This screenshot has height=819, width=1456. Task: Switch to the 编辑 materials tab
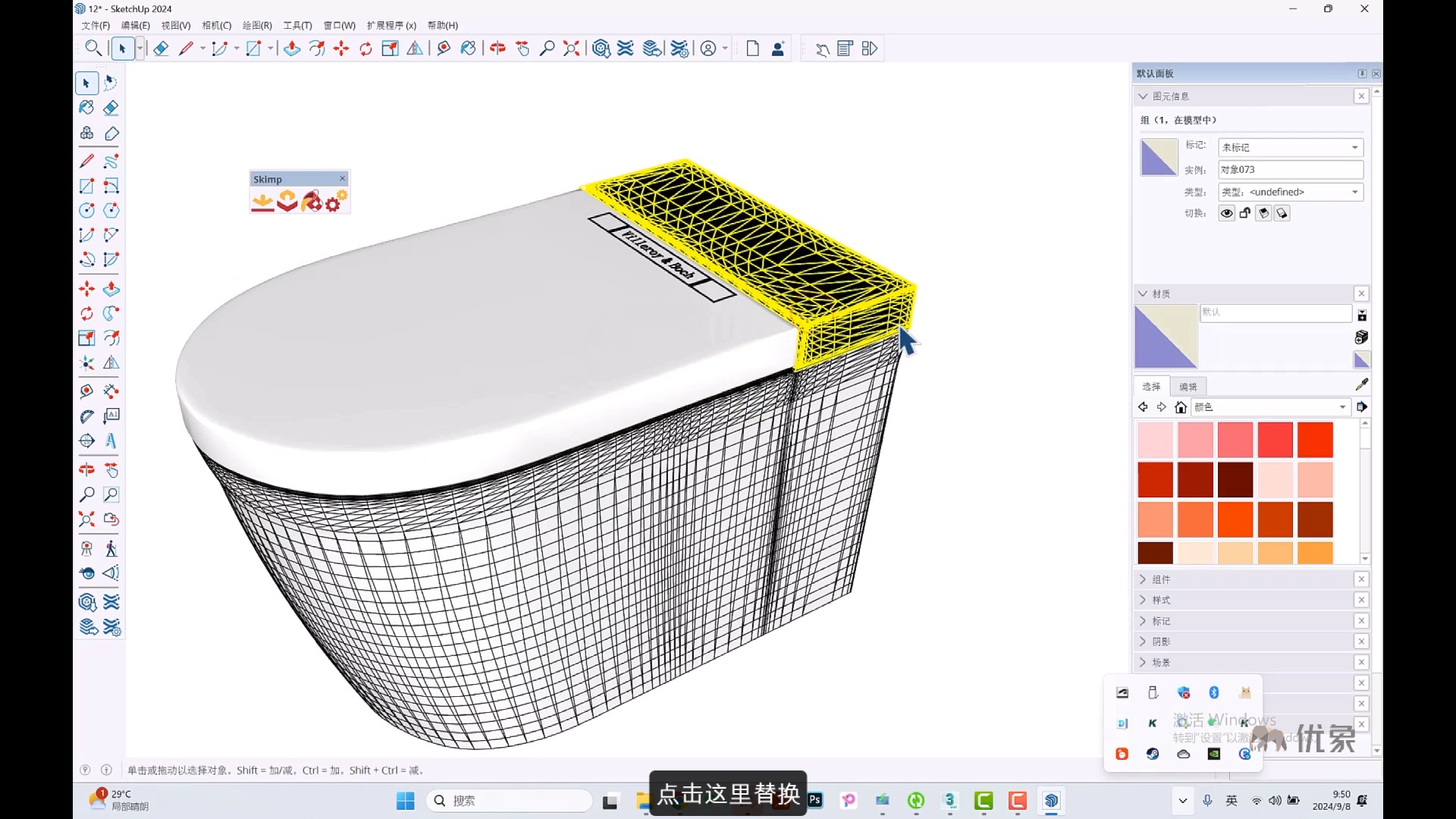coord(1188,387)
